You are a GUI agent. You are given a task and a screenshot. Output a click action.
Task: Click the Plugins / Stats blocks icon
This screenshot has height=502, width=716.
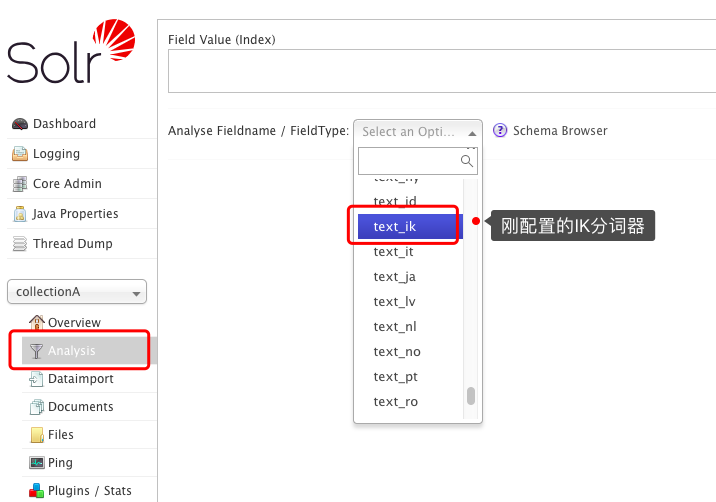[37, 491]
